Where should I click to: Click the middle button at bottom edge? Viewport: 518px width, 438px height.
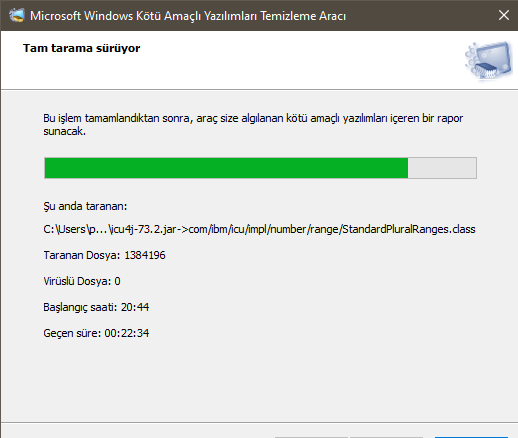(x=386, y=437)
